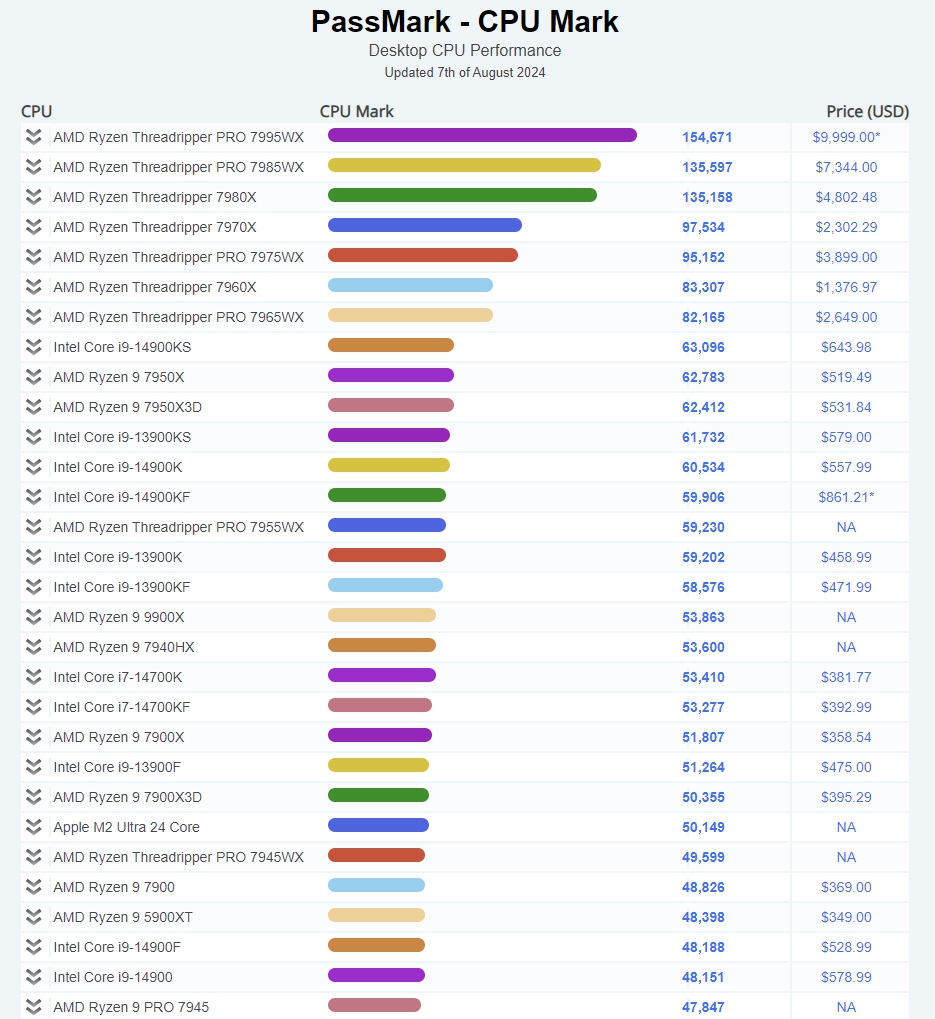Expand details for AMD Ryzen Threadripper PRO 7995WX
Image resolution: width=935 pixels, height=1019 pixels.
34,137
